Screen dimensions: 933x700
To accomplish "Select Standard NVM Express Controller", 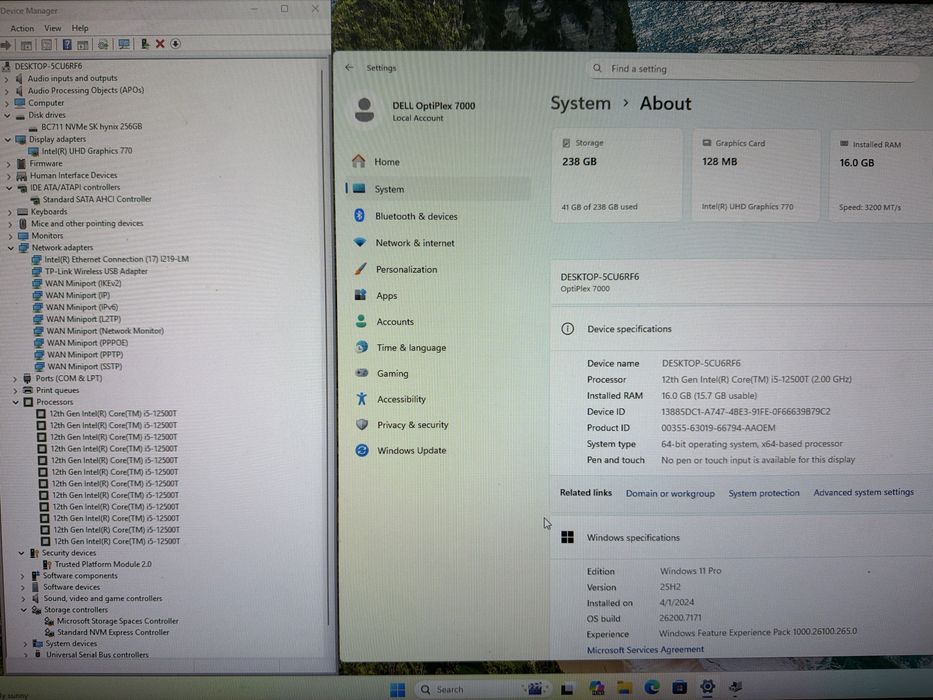I will (x=112, y=633).
